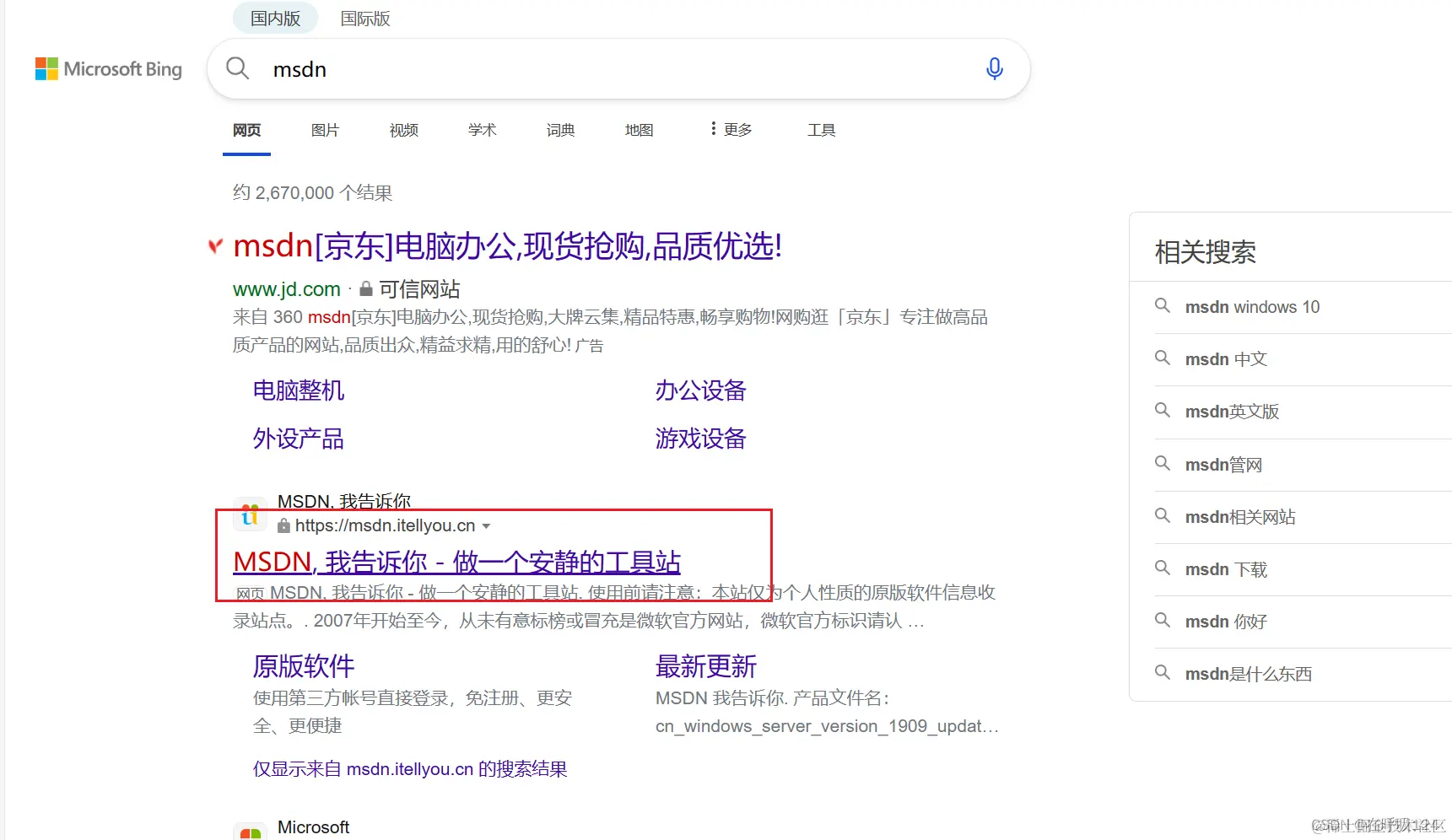The image size is (1452, 840).
Task: Open the 外设产品 sitelink
Action: point(299,439)
